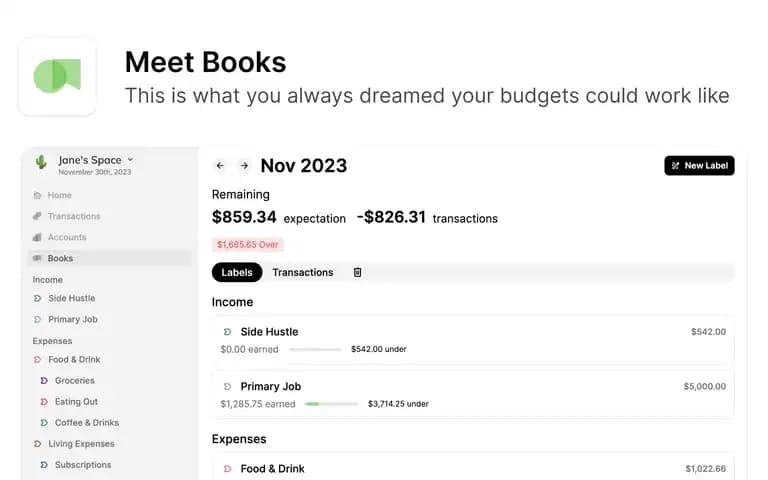Screen dimensions: 768x480
Task: Open Jane's Space workspace dropdown
Action: click(96, 160)
